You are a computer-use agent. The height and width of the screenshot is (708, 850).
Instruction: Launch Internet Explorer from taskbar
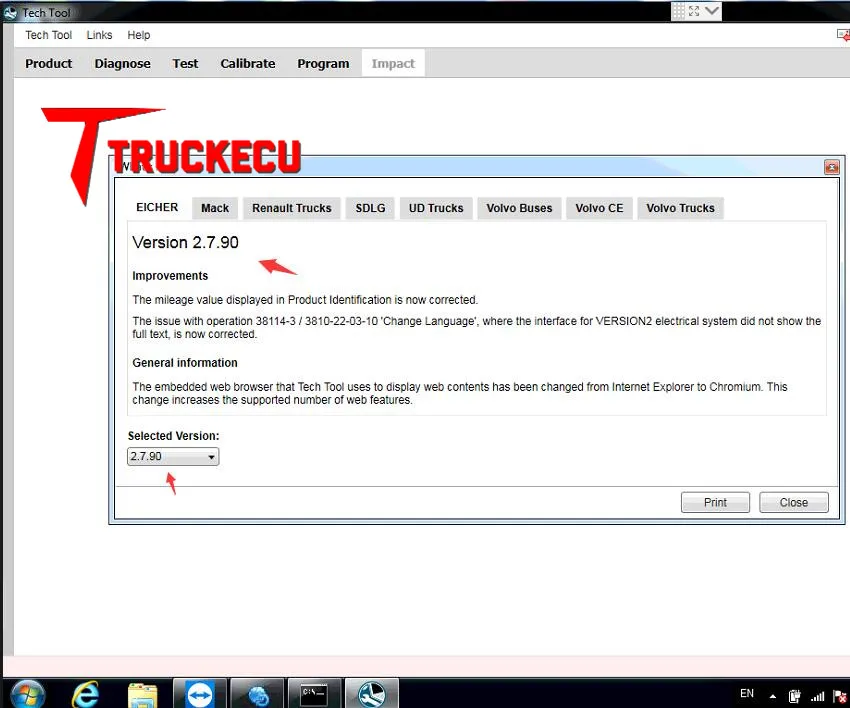click(86, 694)
